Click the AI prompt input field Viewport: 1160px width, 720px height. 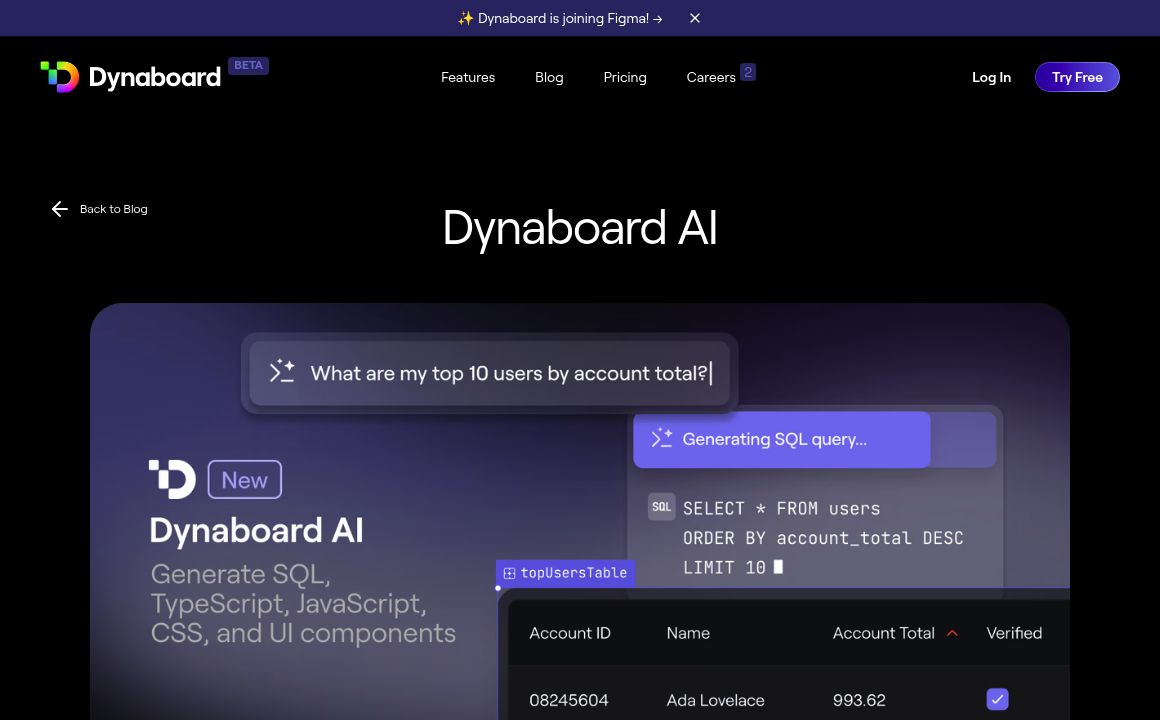click(x=510, y=372)
